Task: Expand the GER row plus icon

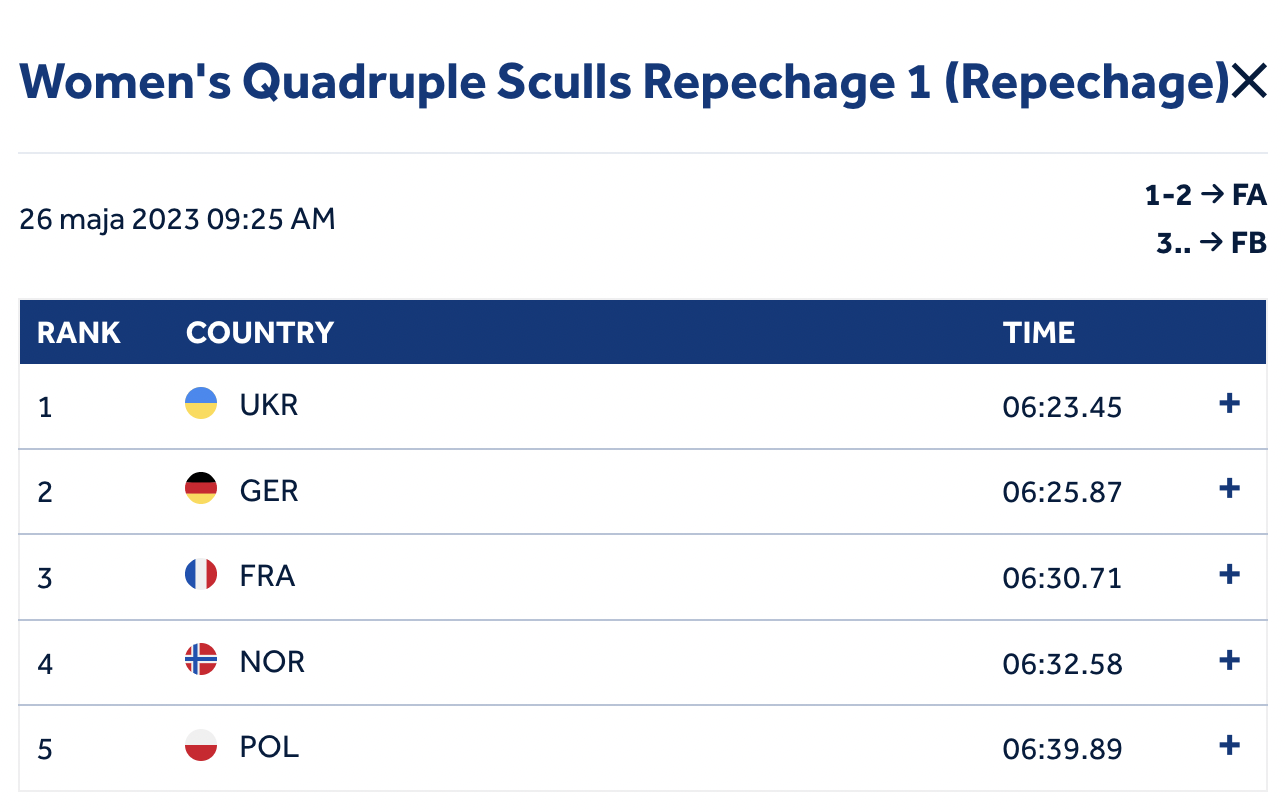Action: [1230, 488]
